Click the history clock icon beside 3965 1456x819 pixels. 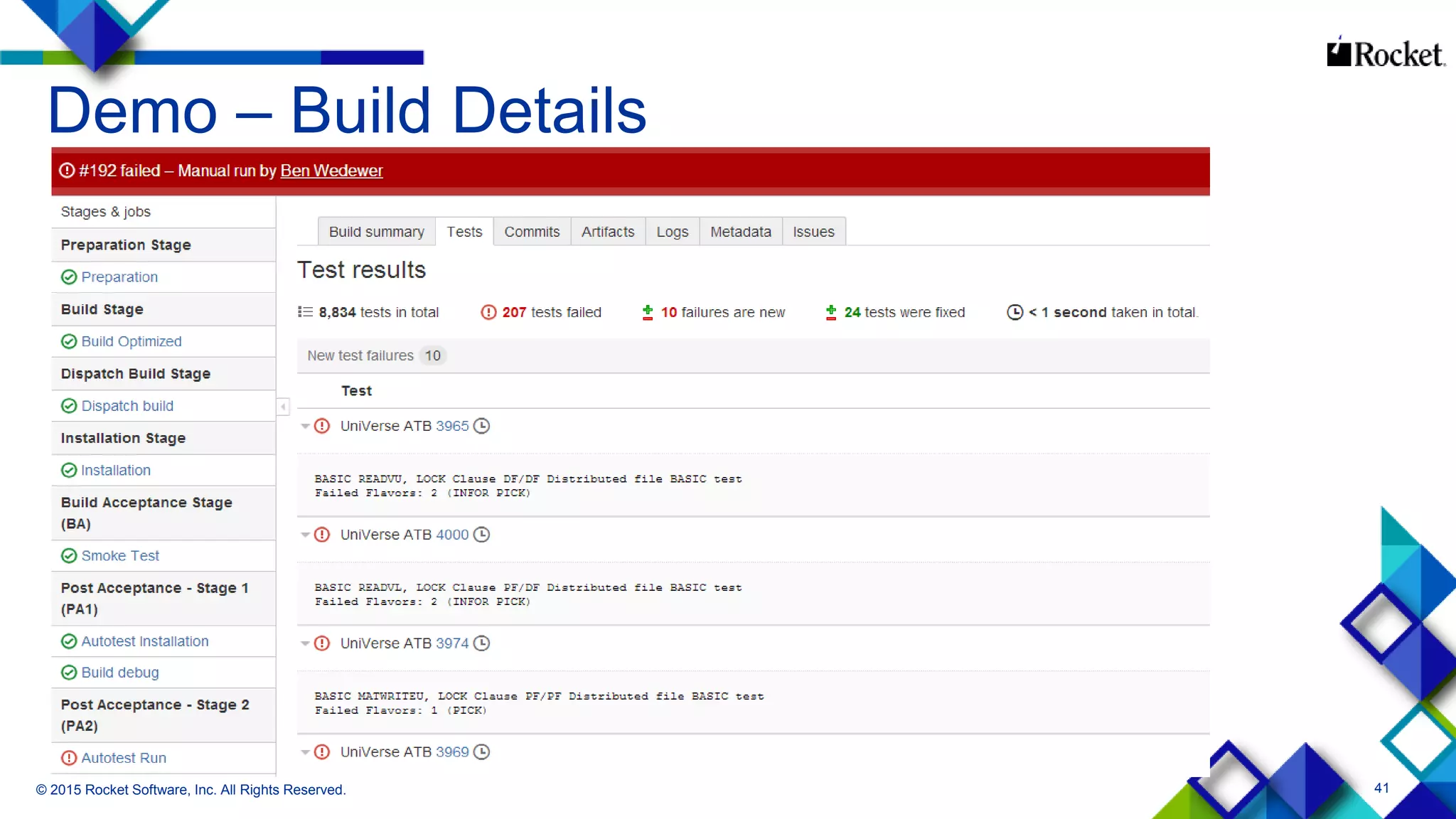(x=482, y=426)
